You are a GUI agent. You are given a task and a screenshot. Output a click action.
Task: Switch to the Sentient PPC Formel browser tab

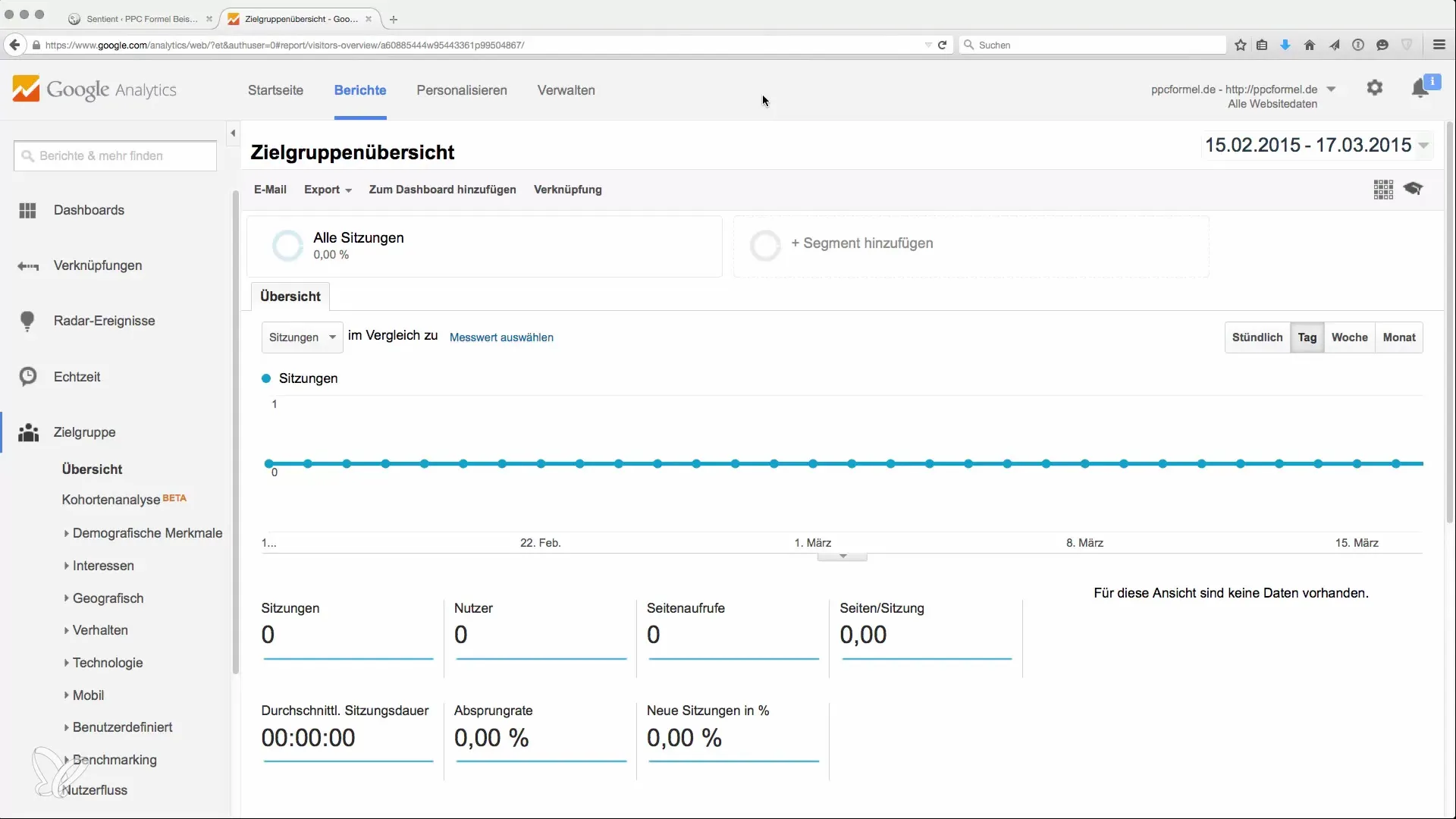pyautogui.click(x=141, y=19)
